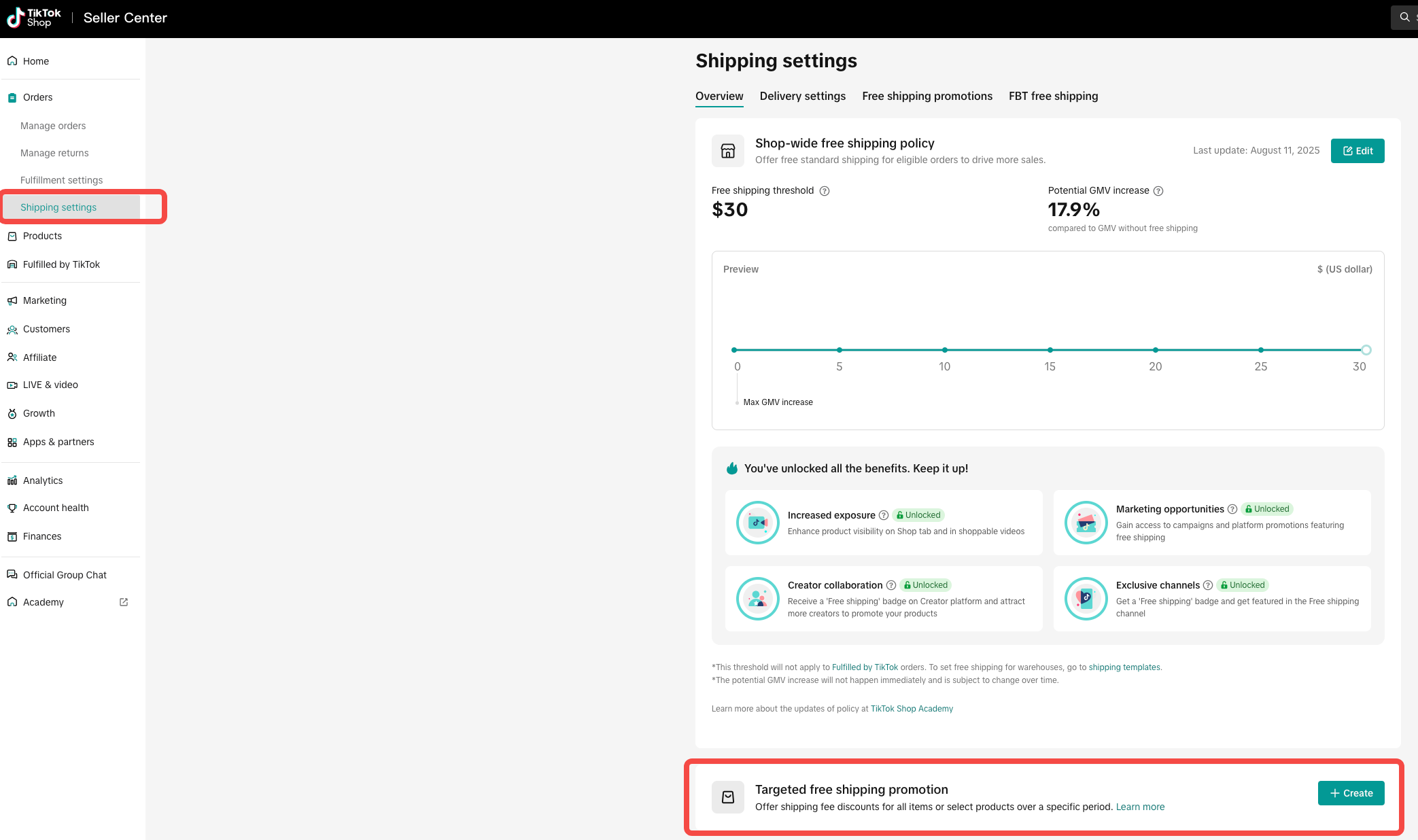Click the TikTok Shop logo

tap(34, 18)
